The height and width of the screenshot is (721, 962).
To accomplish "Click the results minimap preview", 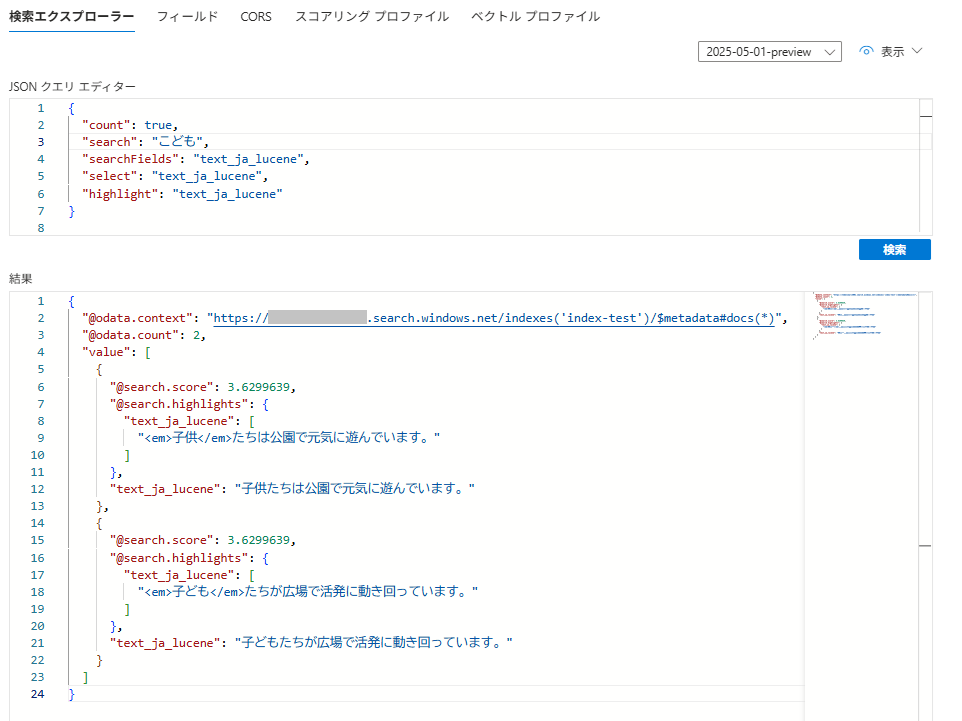I will [x=865, y=316].
